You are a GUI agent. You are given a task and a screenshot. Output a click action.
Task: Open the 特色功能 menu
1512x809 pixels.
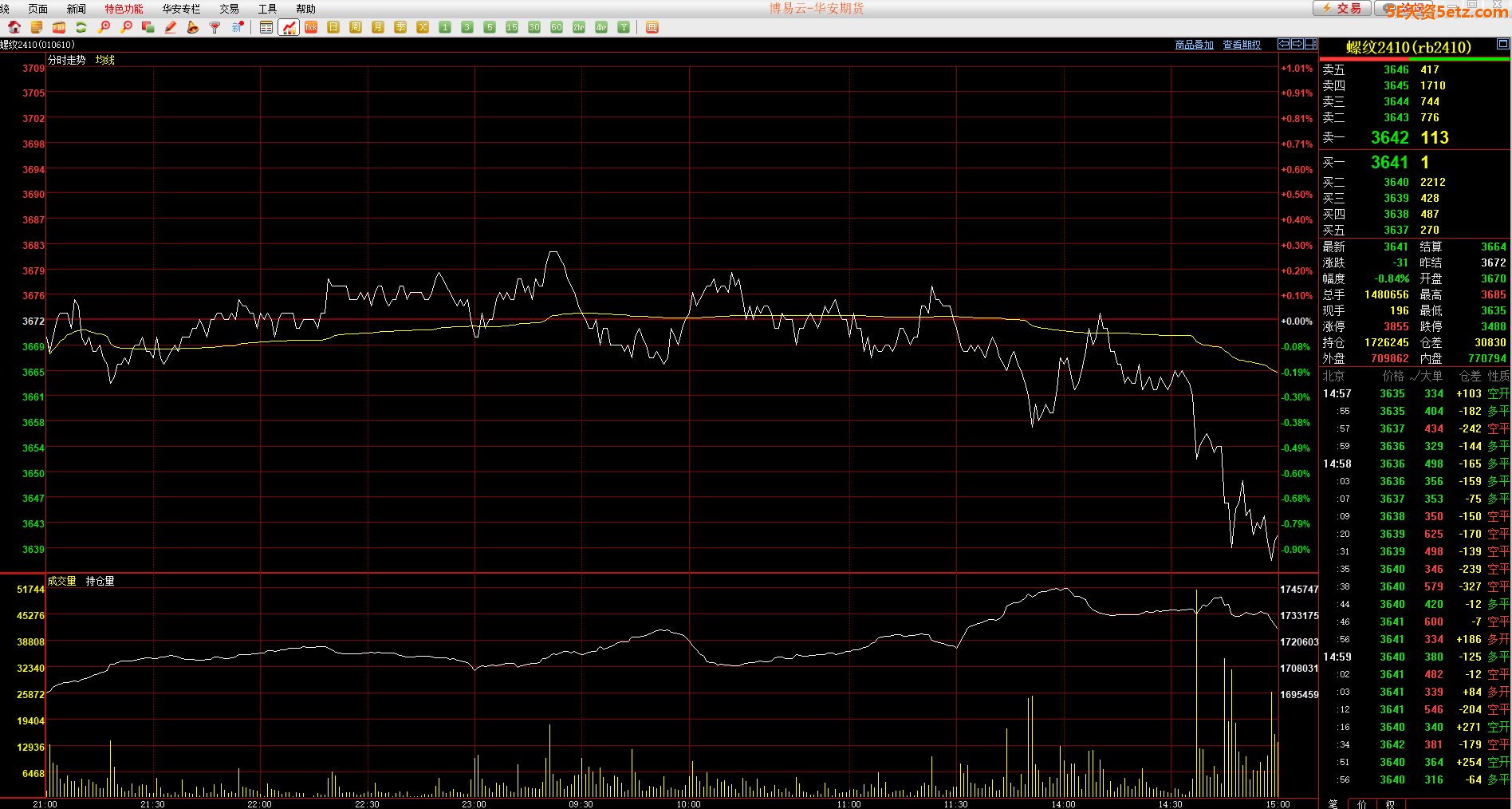(124, 9)
